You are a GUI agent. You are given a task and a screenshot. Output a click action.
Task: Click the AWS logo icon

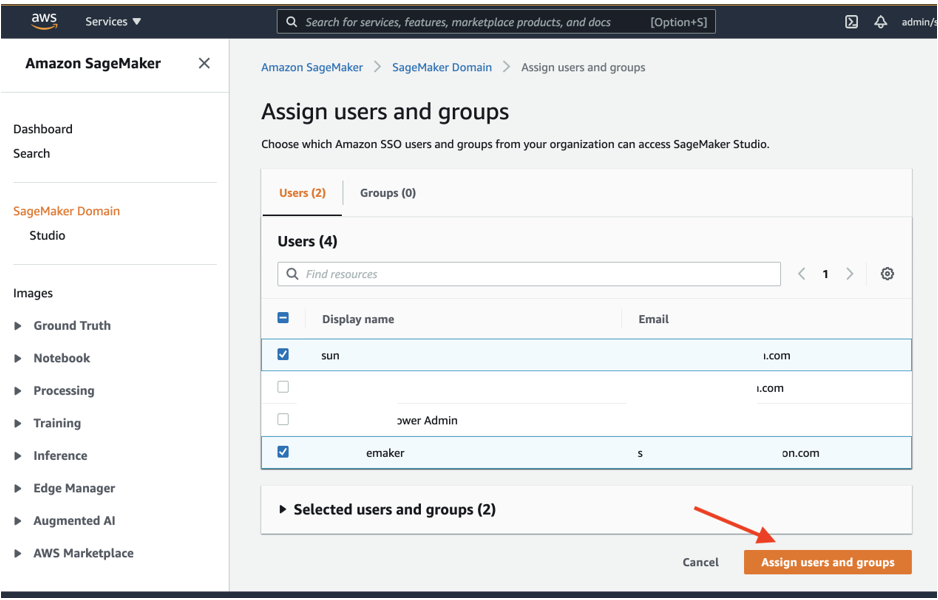[x=44, y=21]
